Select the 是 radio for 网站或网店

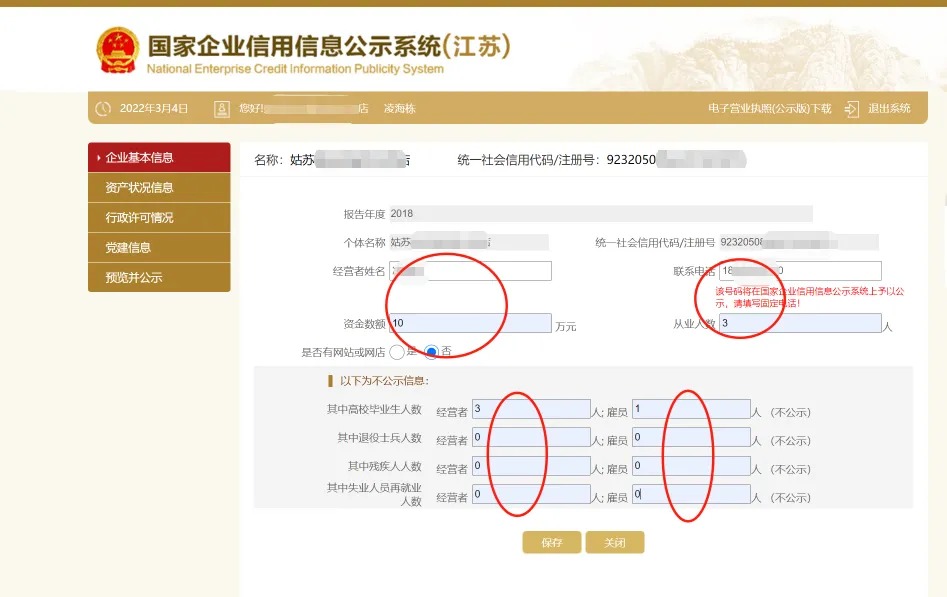pos(397,352)
